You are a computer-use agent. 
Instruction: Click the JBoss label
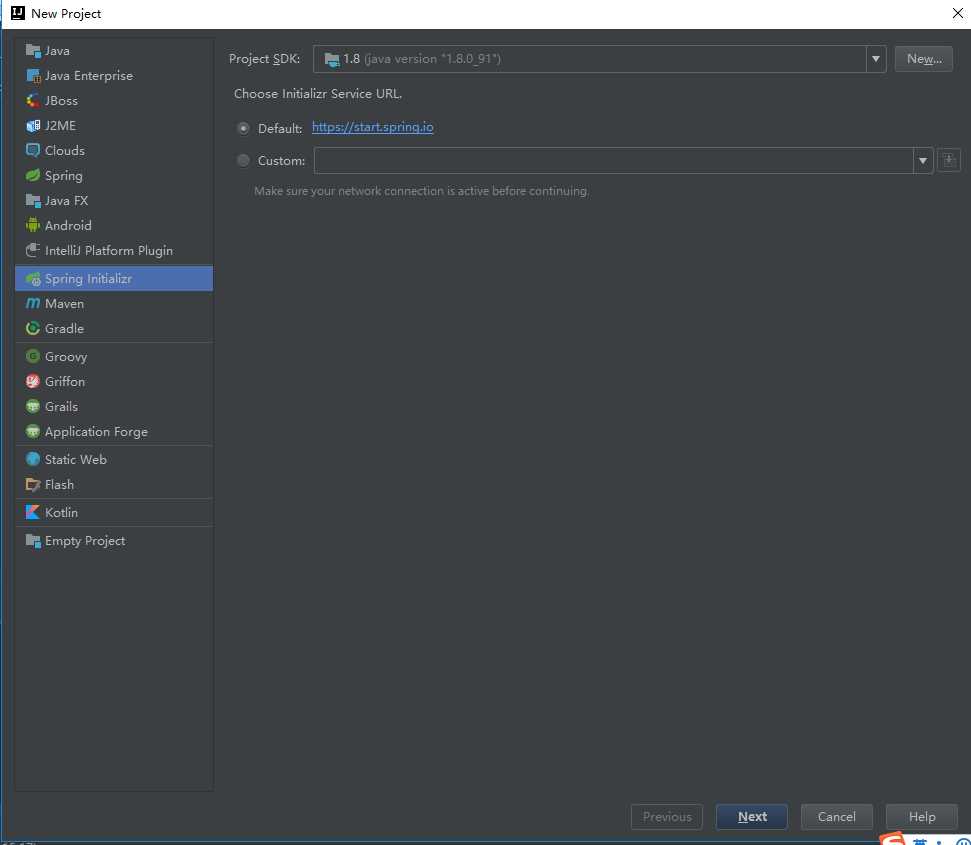[61, 100]
